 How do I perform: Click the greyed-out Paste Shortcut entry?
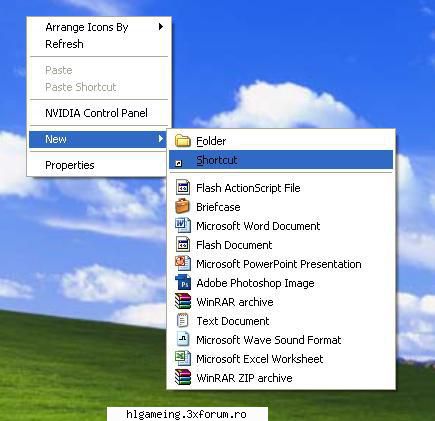(99, 87)
